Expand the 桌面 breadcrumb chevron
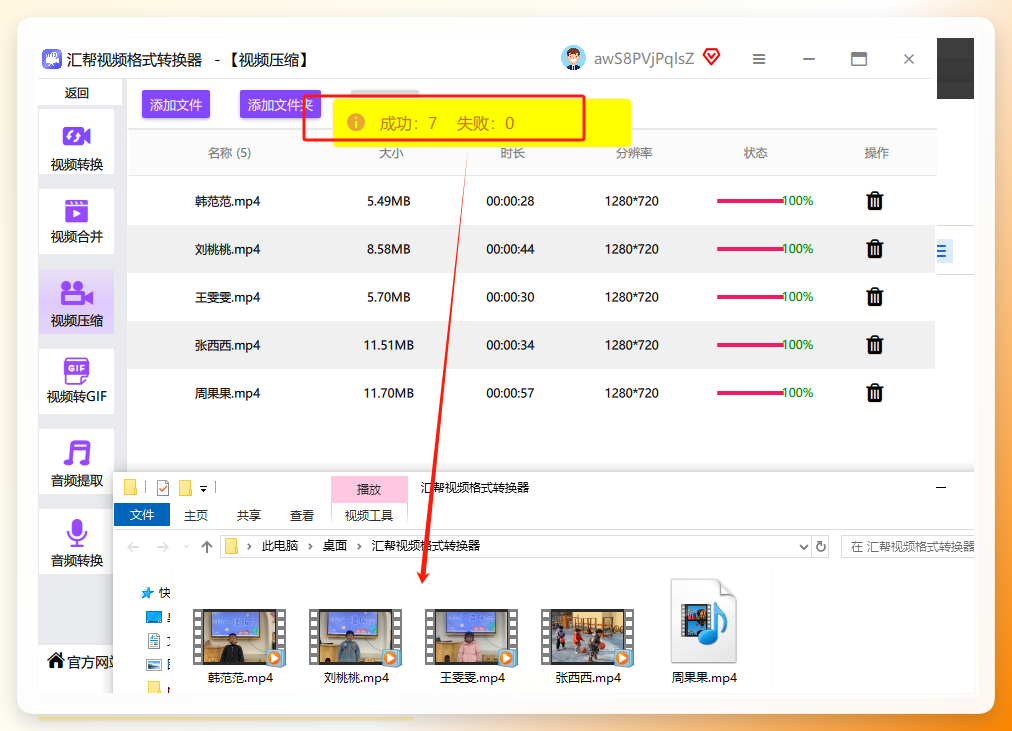Screen dimensions: 1012x731 [x=359, y=546]
